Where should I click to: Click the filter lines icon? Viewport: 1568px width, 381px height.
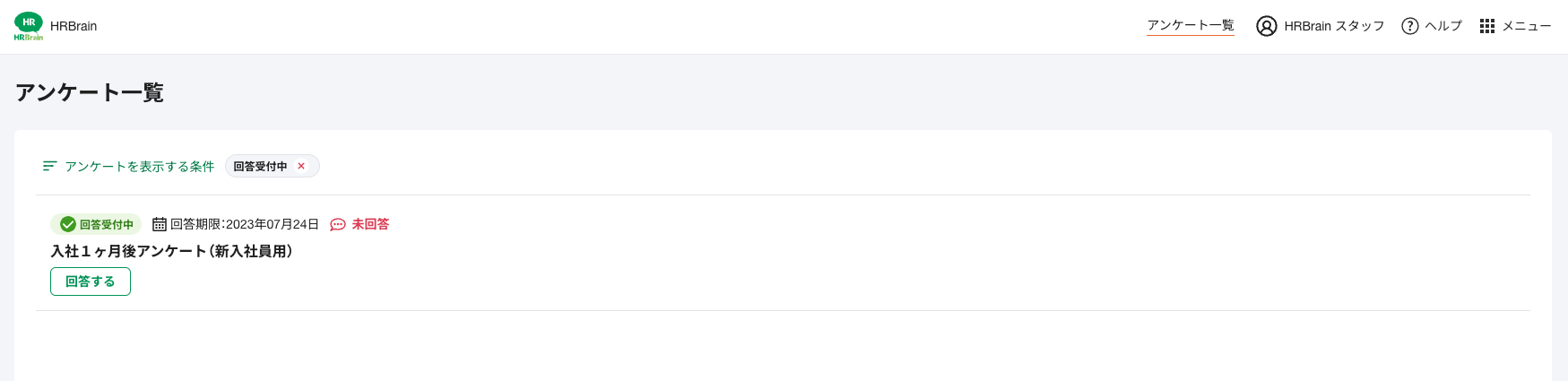pos(50,166)
